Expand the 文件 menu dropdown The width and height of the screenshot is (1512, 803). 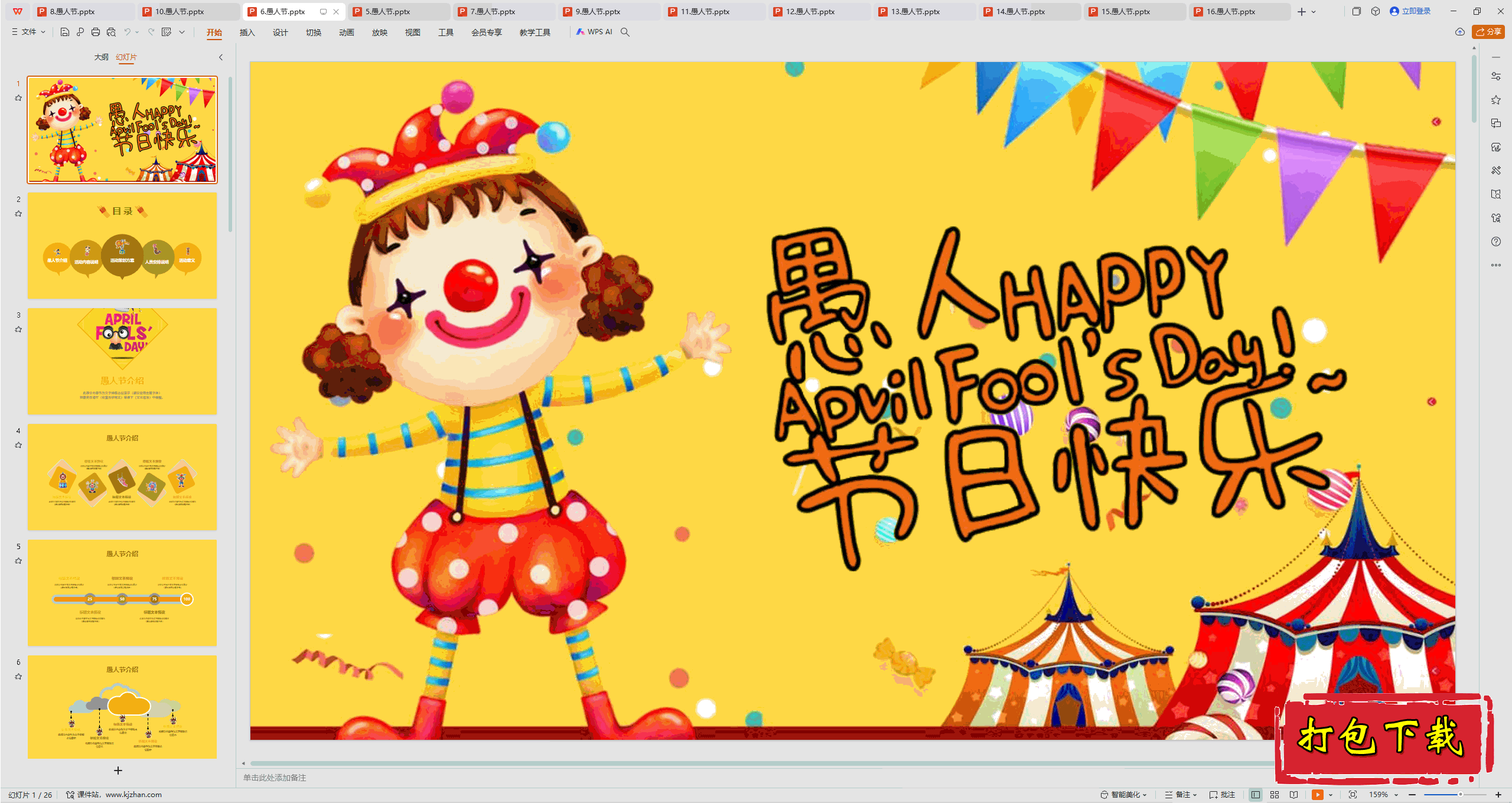[29, 32]
